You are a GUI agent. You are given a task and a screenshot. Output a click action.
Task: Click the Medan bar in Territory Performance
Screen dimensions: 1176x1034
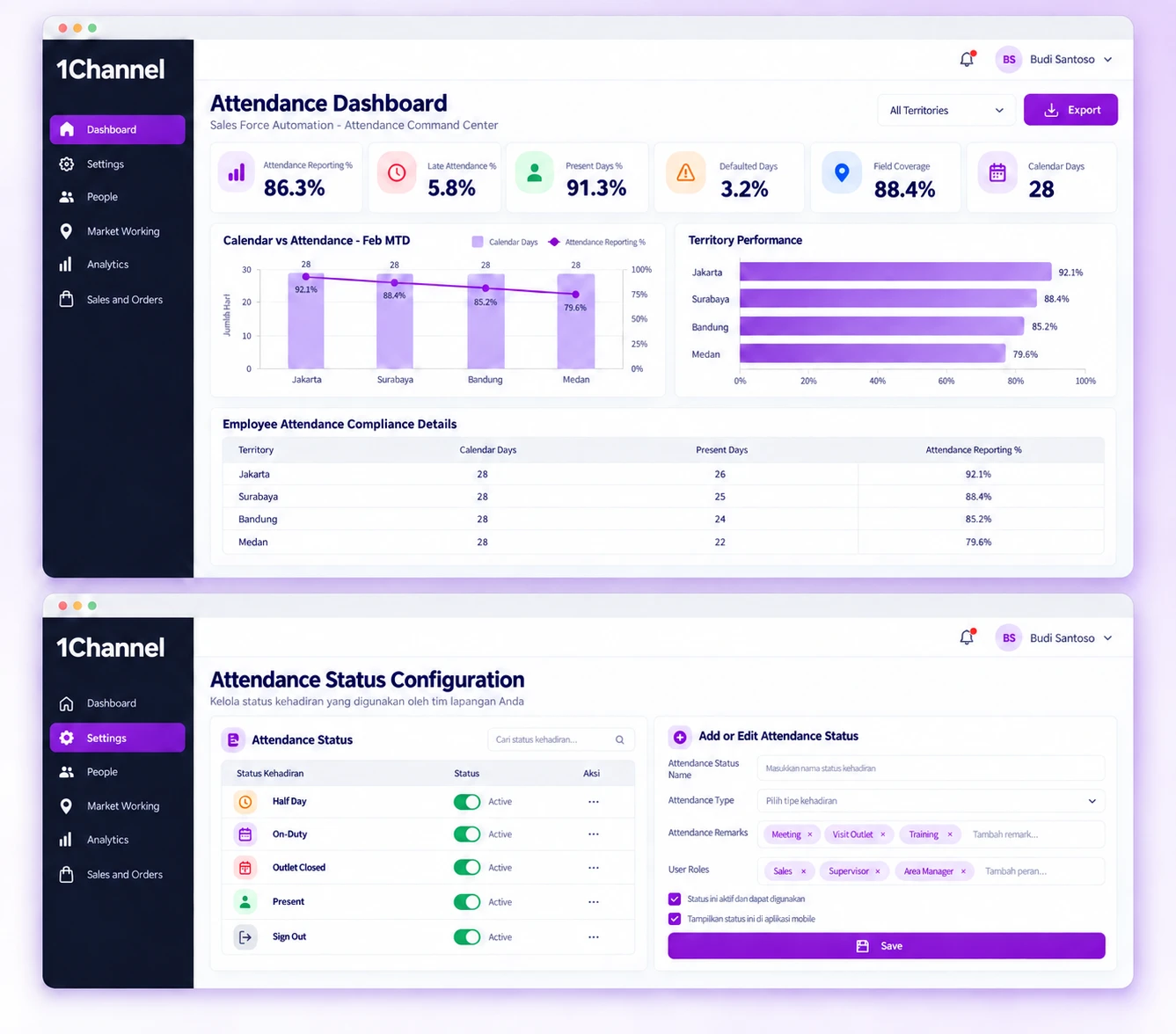[873, 353]
